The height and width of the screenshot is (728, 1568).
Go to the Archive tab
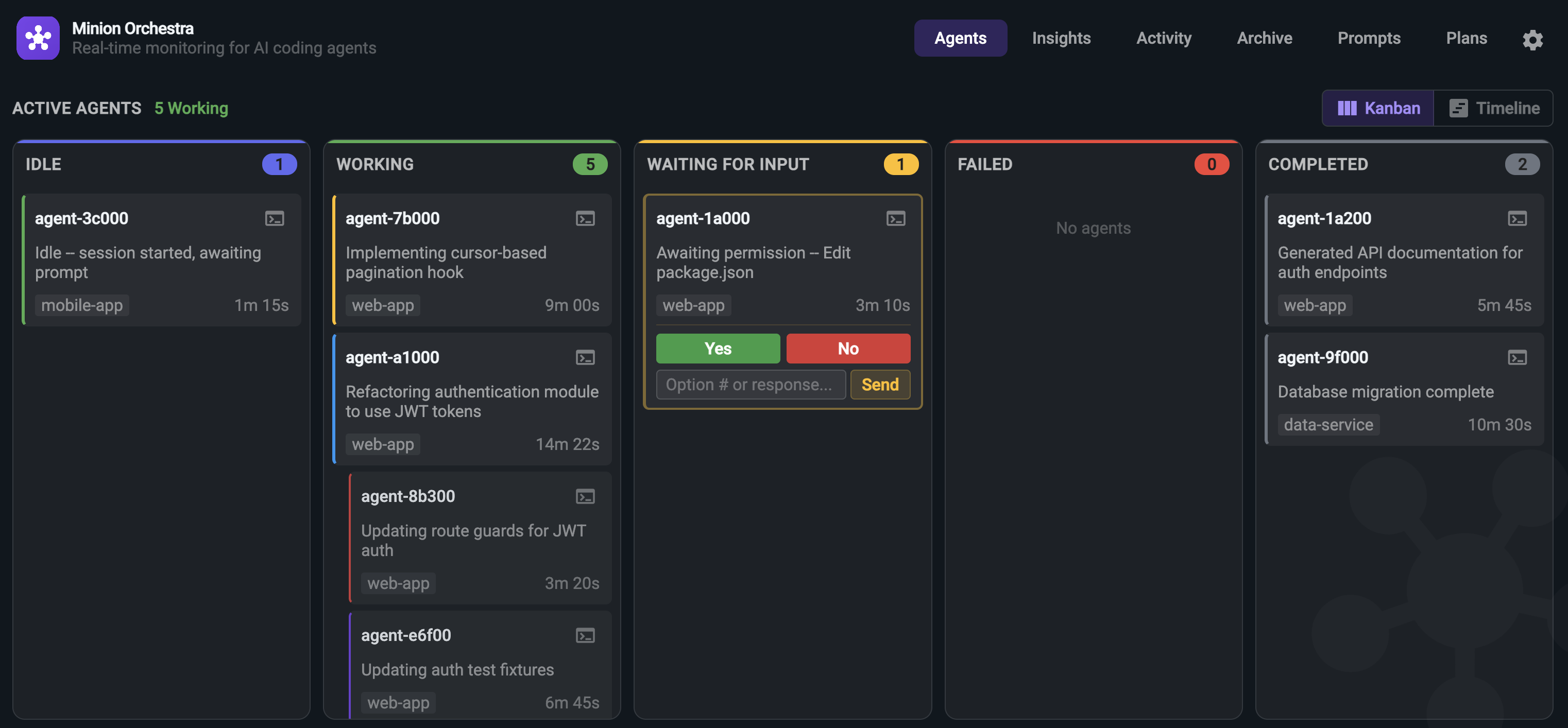click(x=1264, y=38)
